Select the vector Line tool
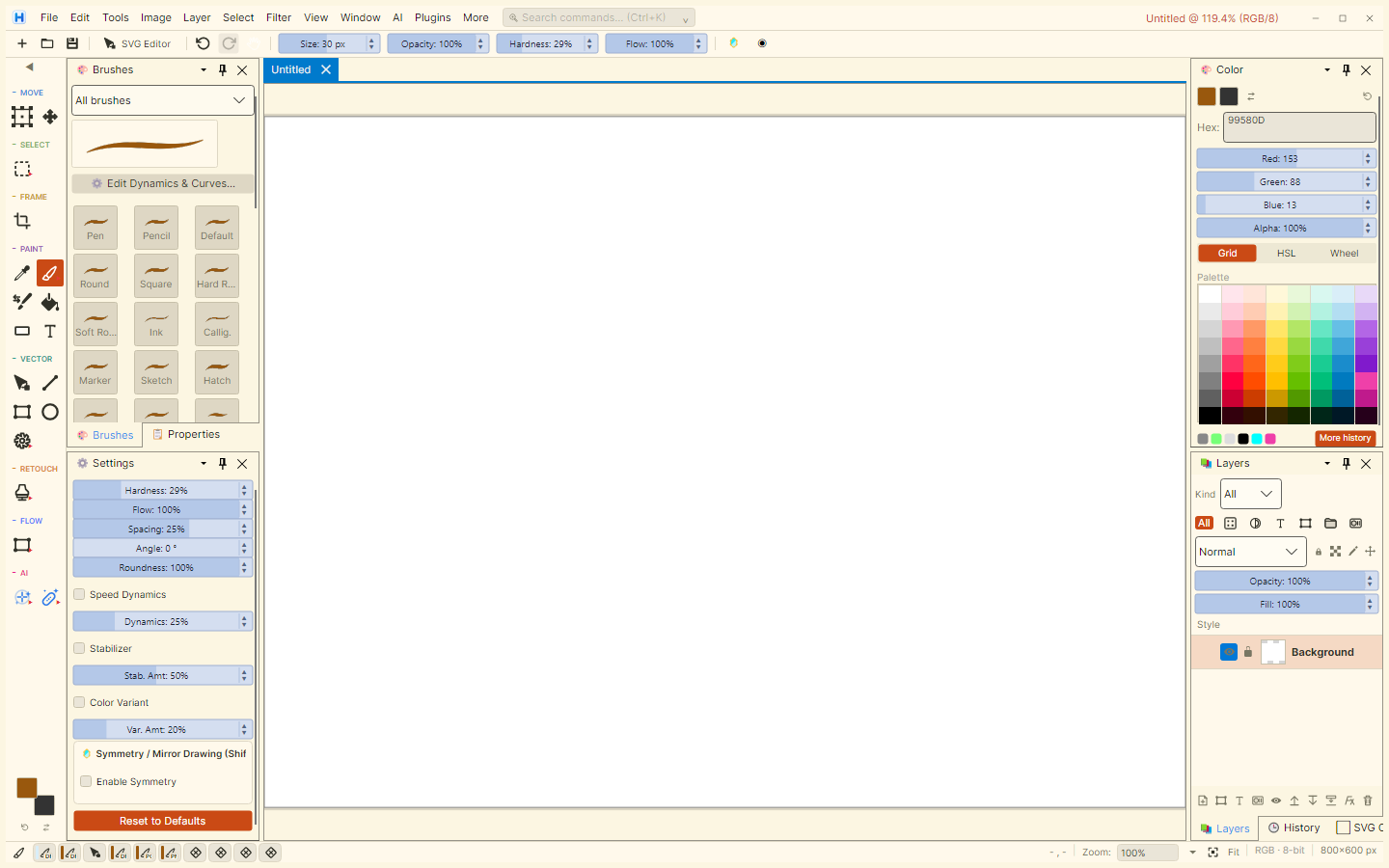1389x868 pixels. pos(50,383)
